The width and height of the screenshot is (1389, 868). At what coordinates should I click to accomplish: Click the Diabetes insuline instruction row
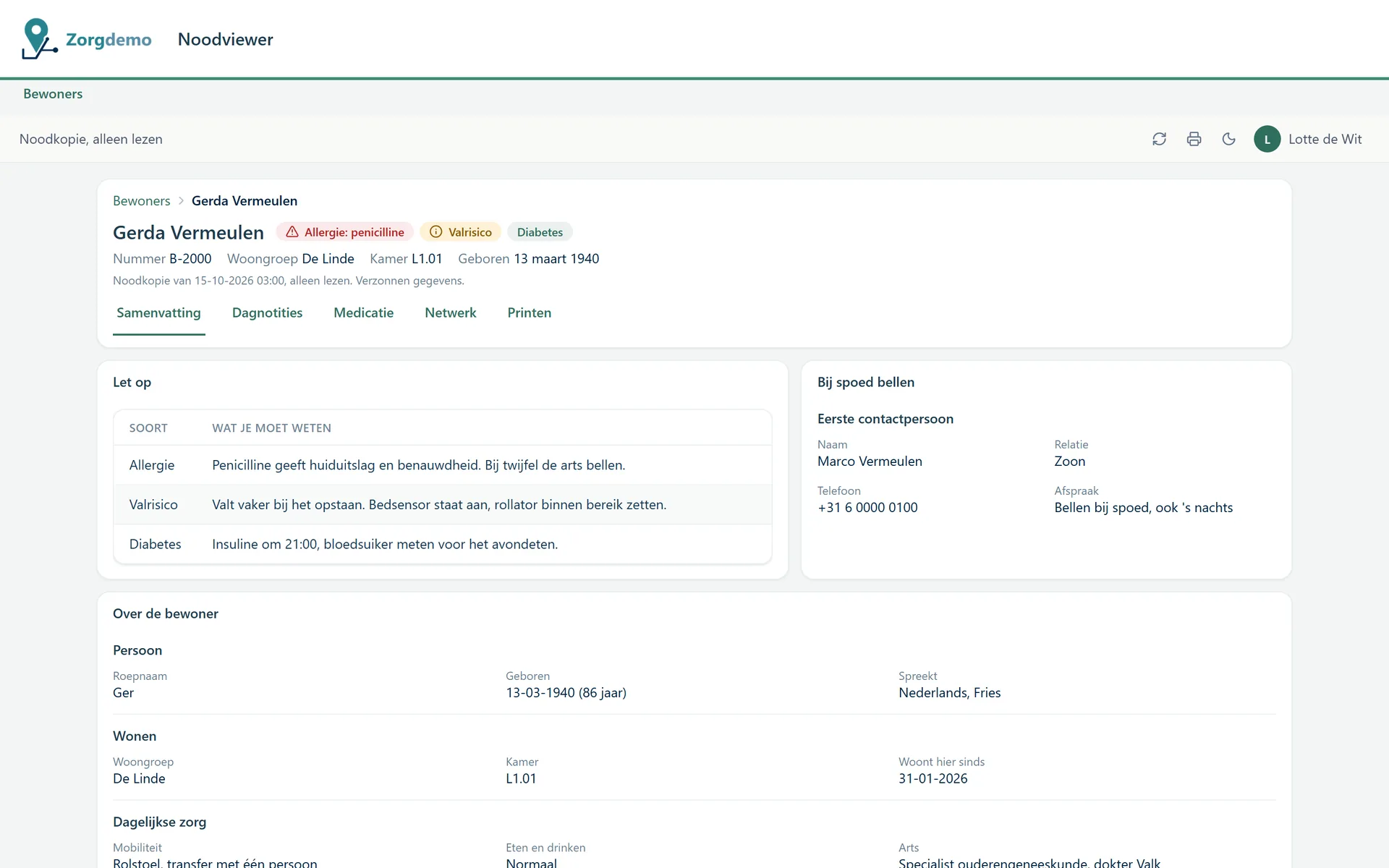443,544
